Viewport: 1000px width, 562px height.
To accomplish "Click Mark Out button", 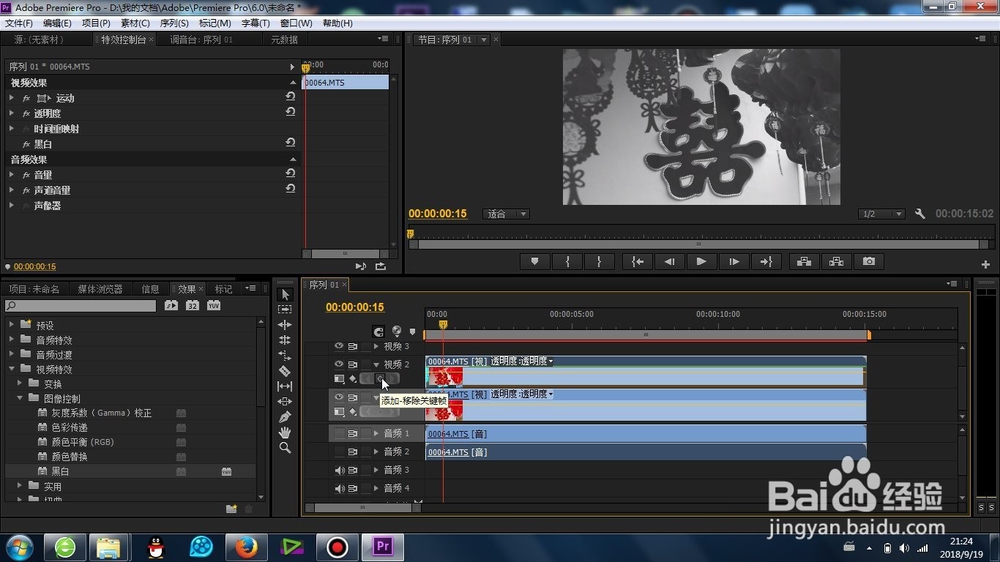I will (x=599, y=262).
